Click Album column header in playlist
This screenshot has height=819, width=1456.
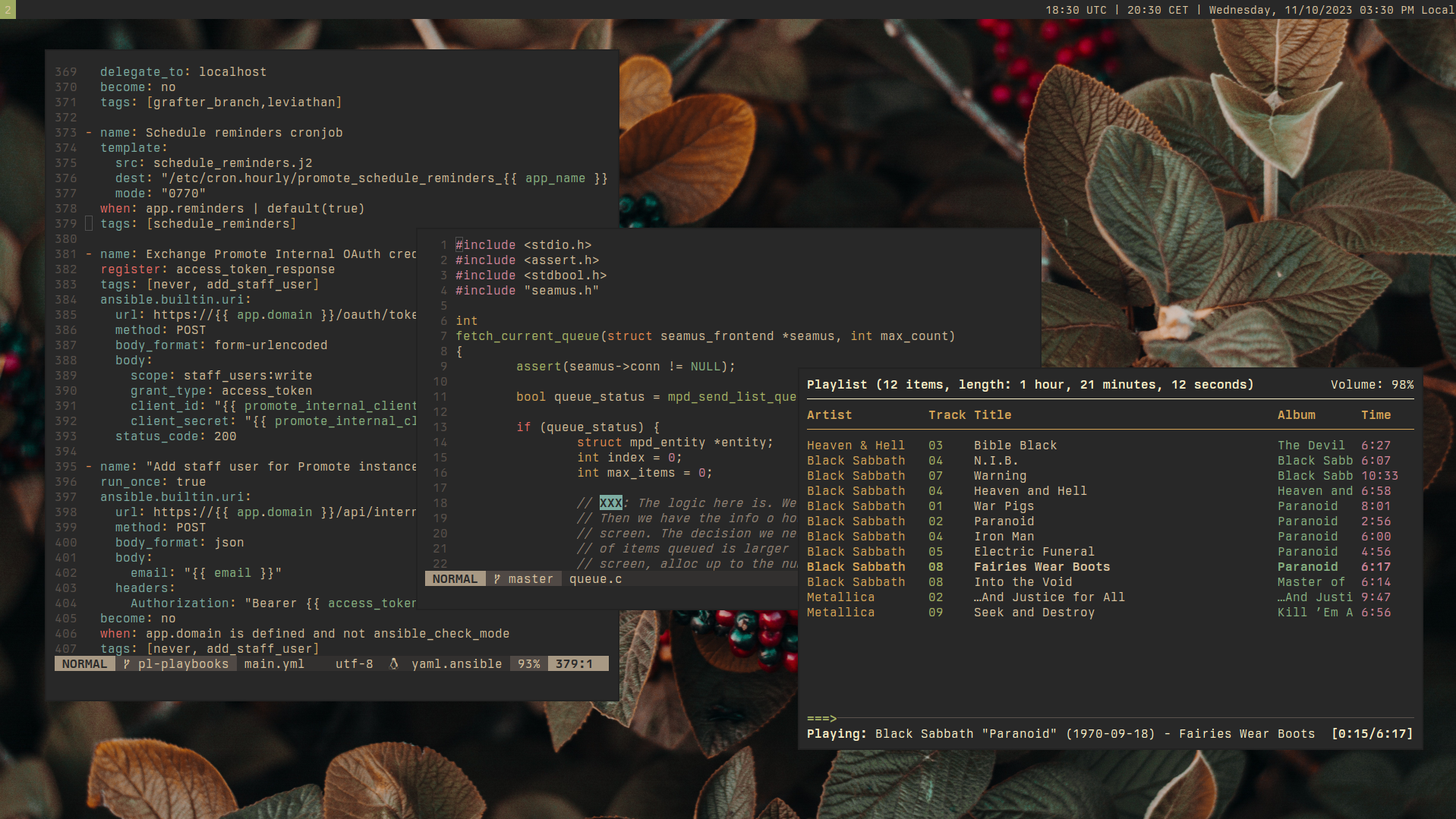click(1296, 415)
